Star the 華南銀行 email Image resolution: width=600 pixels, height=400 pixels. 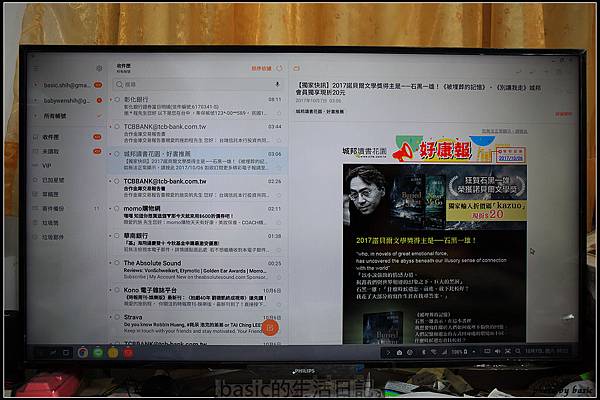tap(279, 250)
